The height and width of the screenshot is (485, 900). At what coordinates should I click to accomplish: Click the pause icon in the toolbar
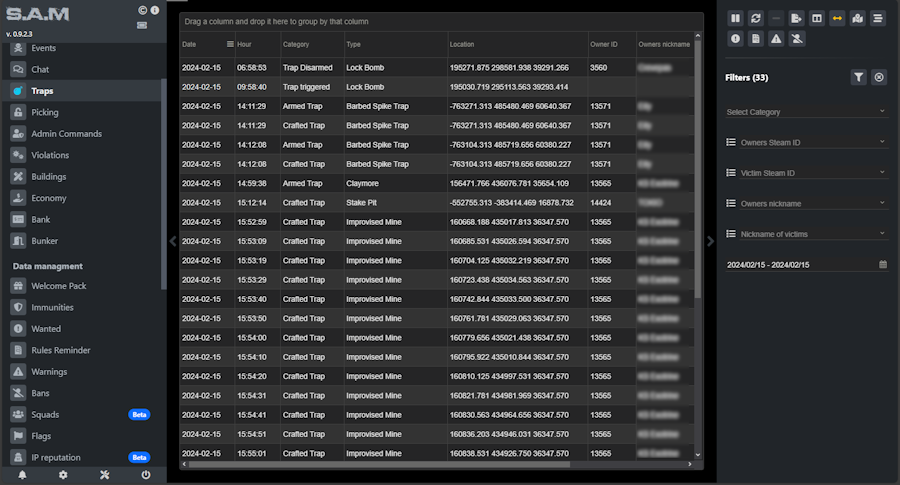click(x=735, y=18)
